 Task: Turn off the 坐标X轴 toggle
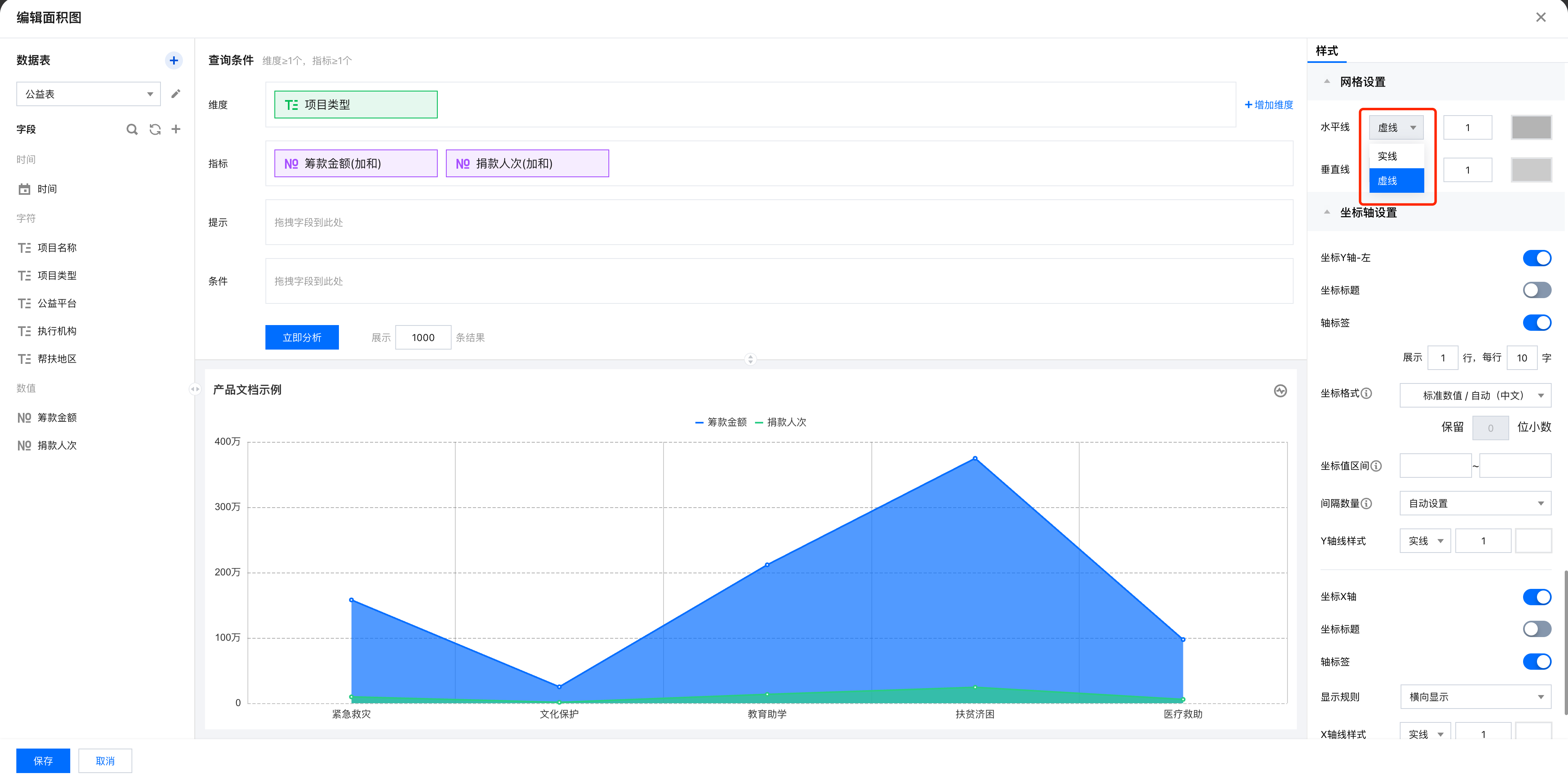coord(1536,597)
